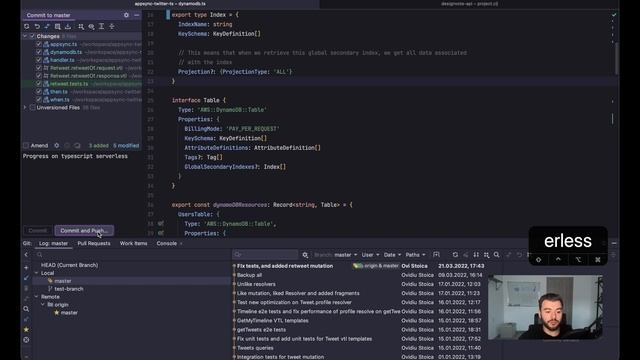Select the Commit to master tab

(x=49, y=15)
